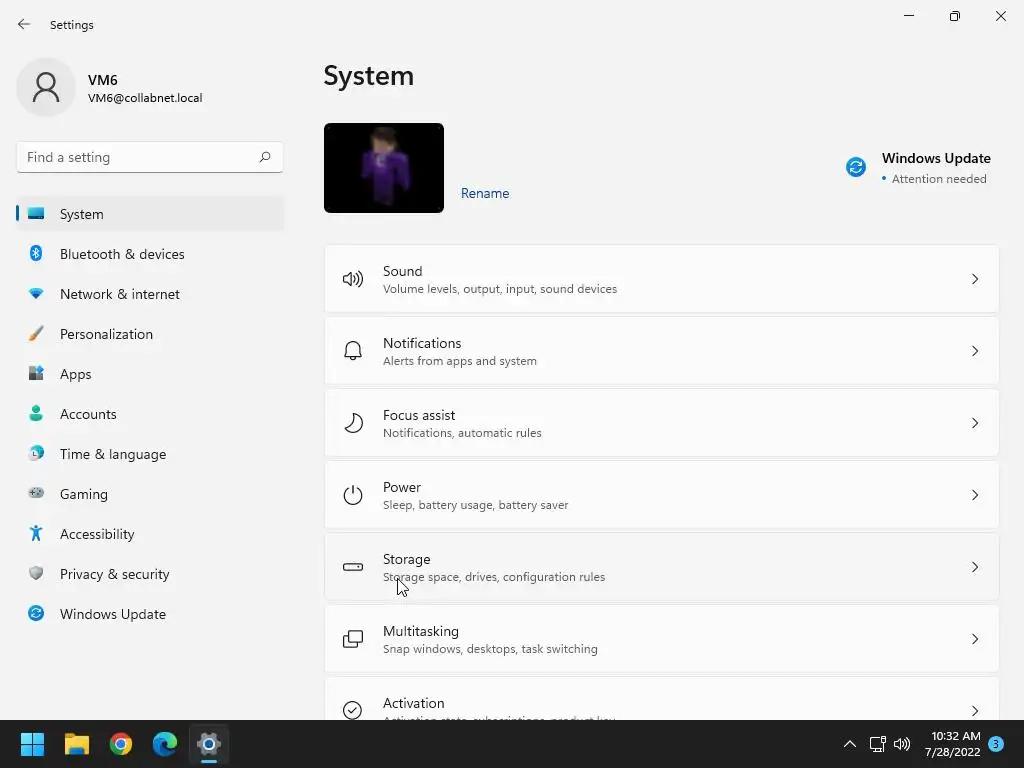
Task: Click the Power button icon
Action: pyautogui.click(x=353, y=495)
